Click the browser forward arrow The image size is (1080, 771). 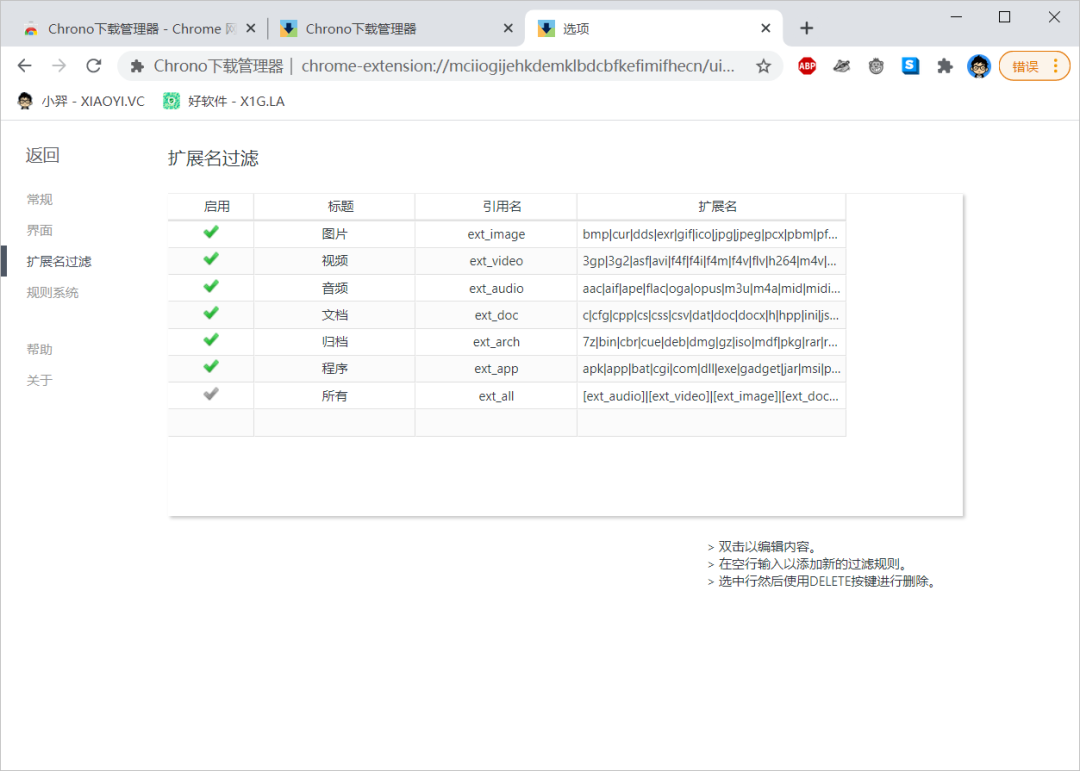pos(59,65)
